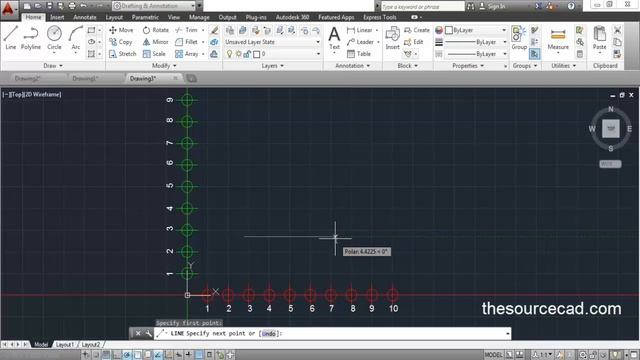Toggle layer freeze sun icon
The height and width of the screenshot is (360, 640).
tap(238, 54)
